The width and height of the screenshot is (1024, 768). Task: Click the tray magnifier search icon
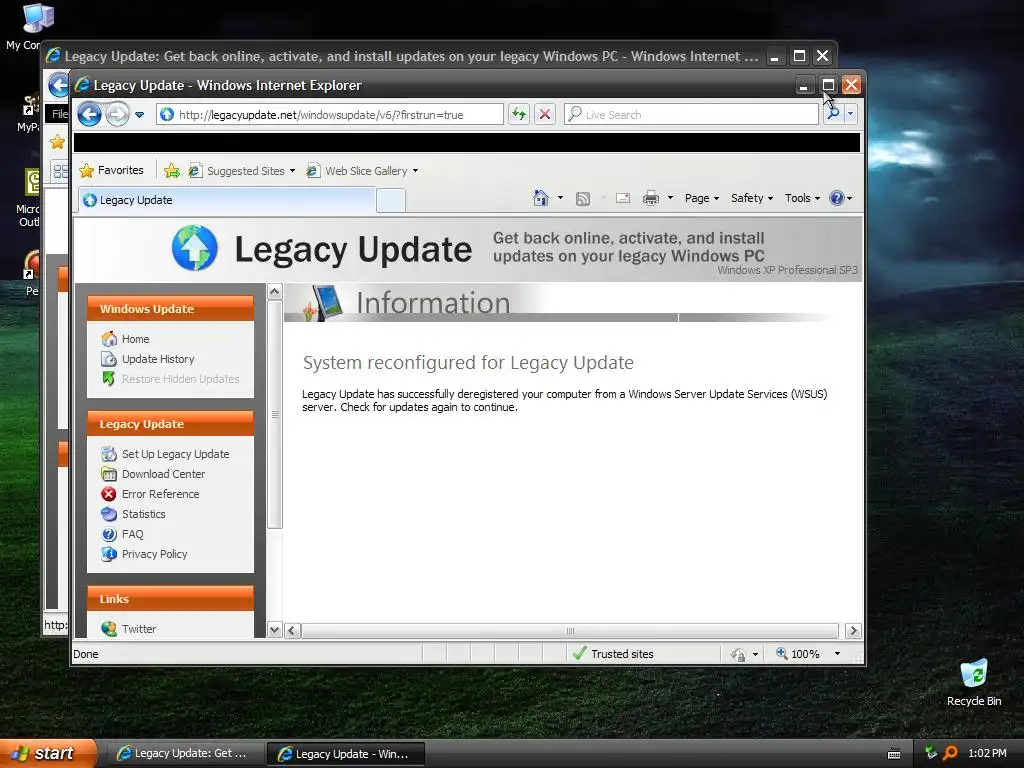tap(950, 753)
